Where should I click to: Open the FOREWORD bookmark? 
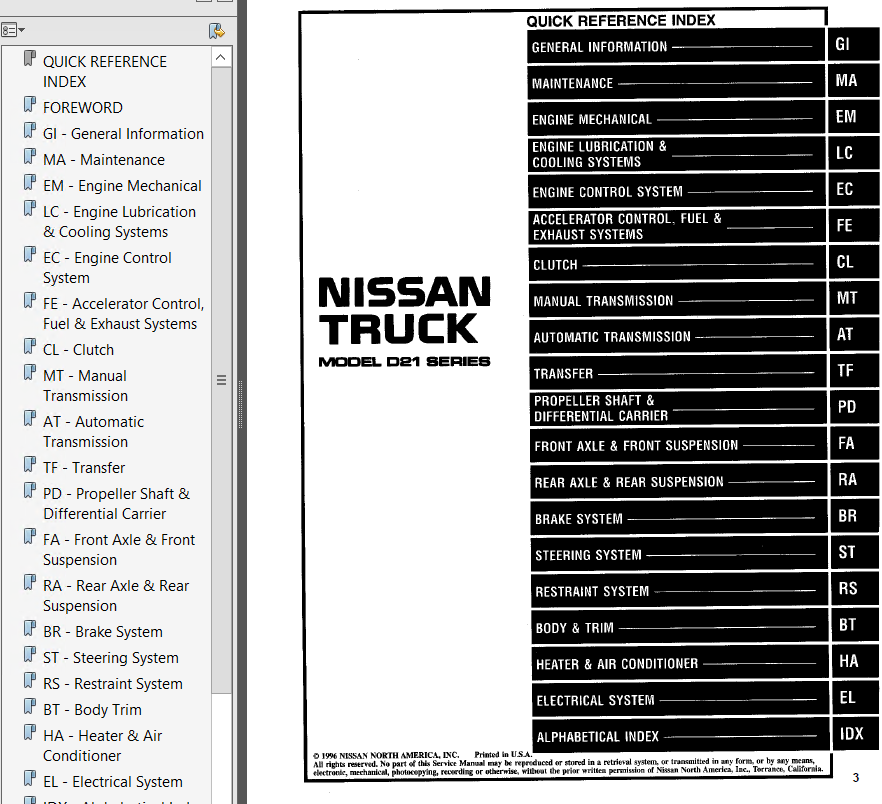point(83,107)
